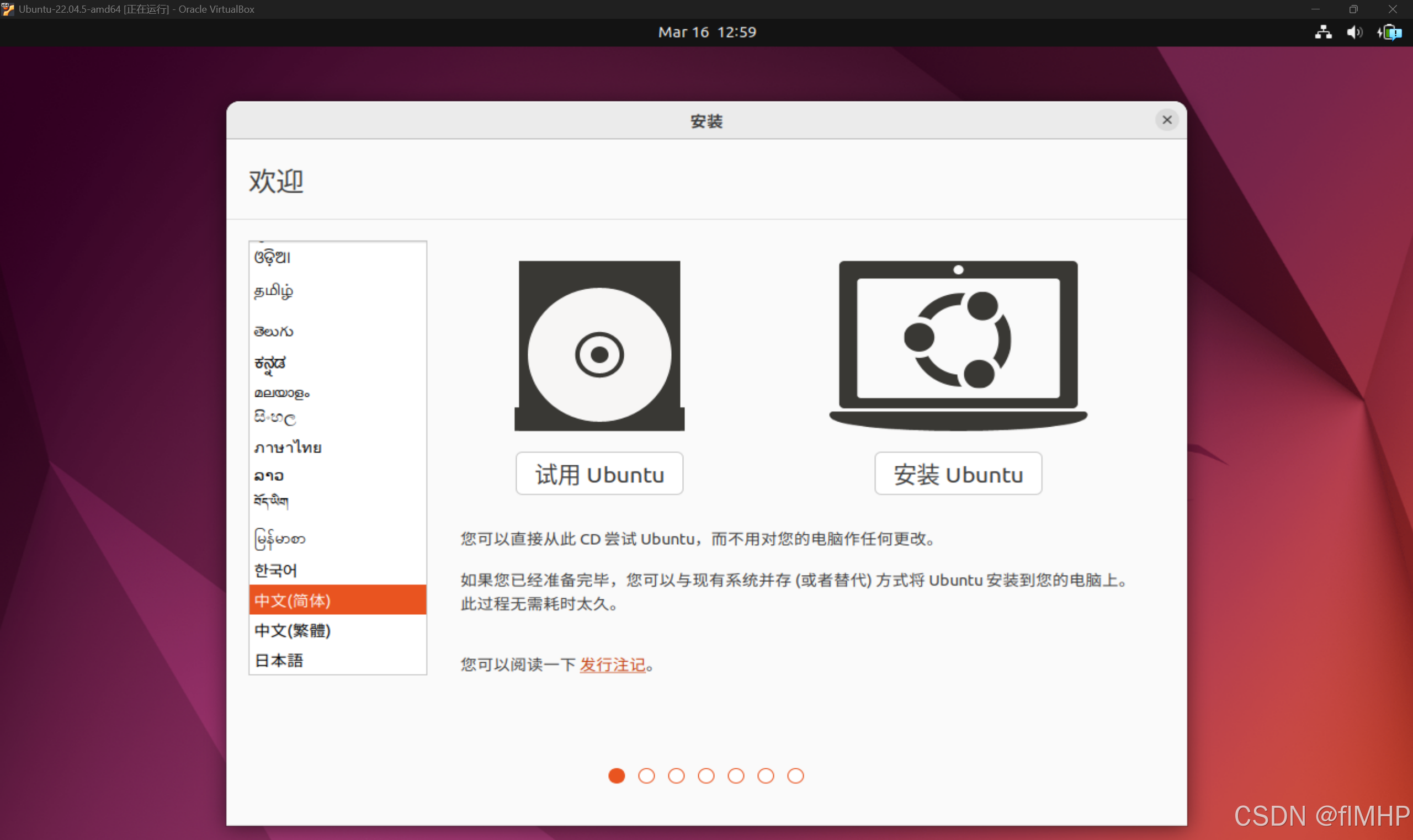Choose 日本語 from language list
This screenshot has height=840, width=1413.
279,660
